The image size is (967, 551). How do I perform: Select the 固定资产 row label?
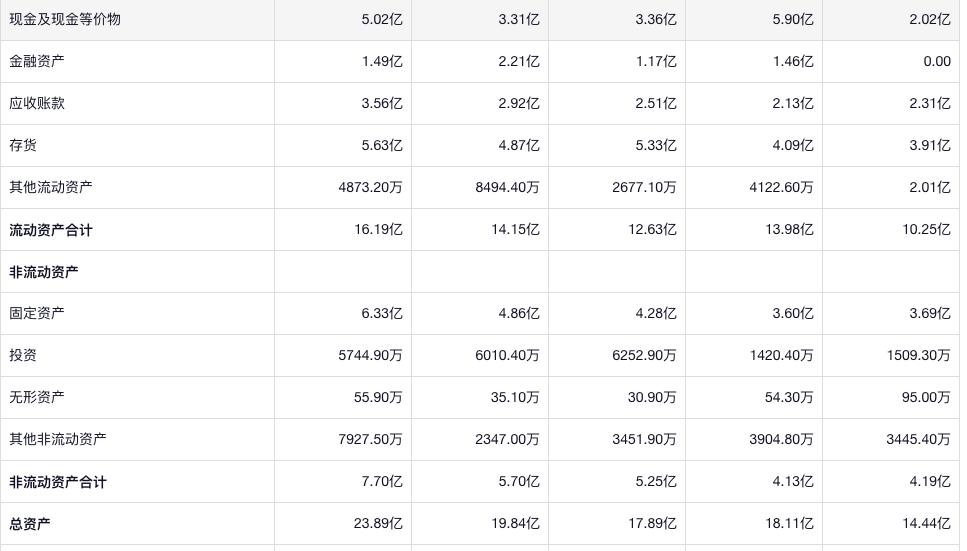click(x=37, y=313)
